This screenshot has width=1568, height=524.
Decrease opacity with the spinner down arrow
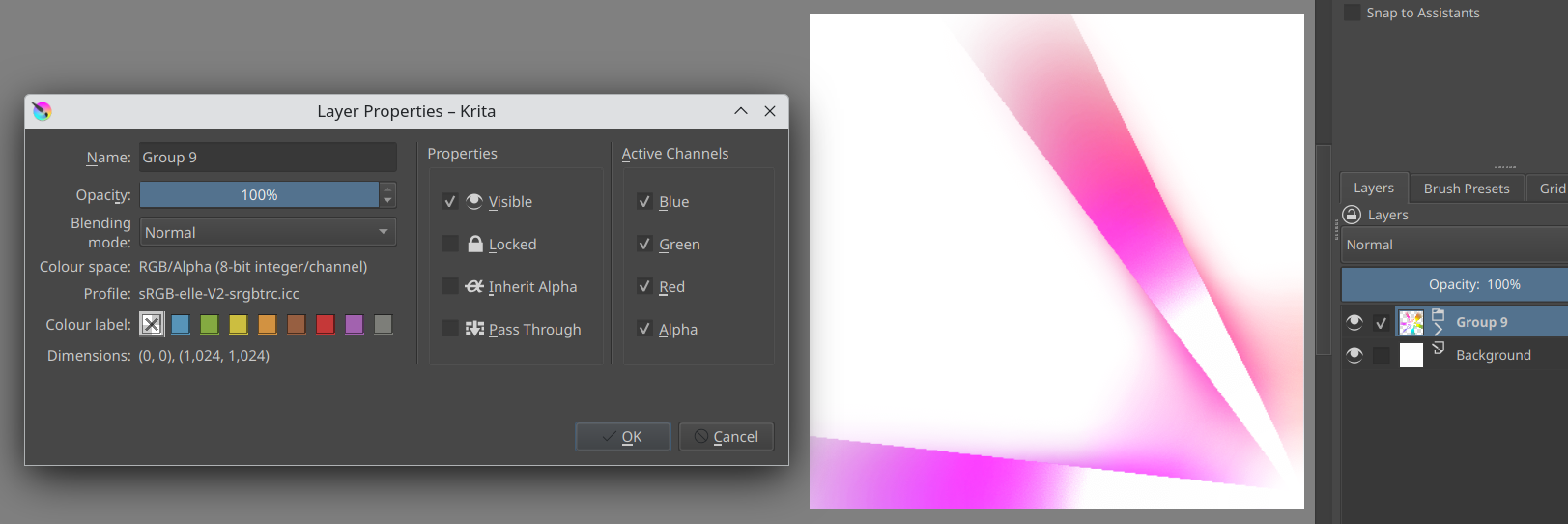point(387,200)
